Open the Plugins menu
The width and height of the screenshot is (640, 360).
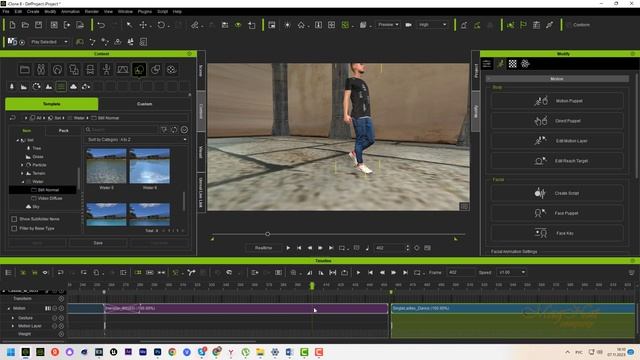click(144, 11)
